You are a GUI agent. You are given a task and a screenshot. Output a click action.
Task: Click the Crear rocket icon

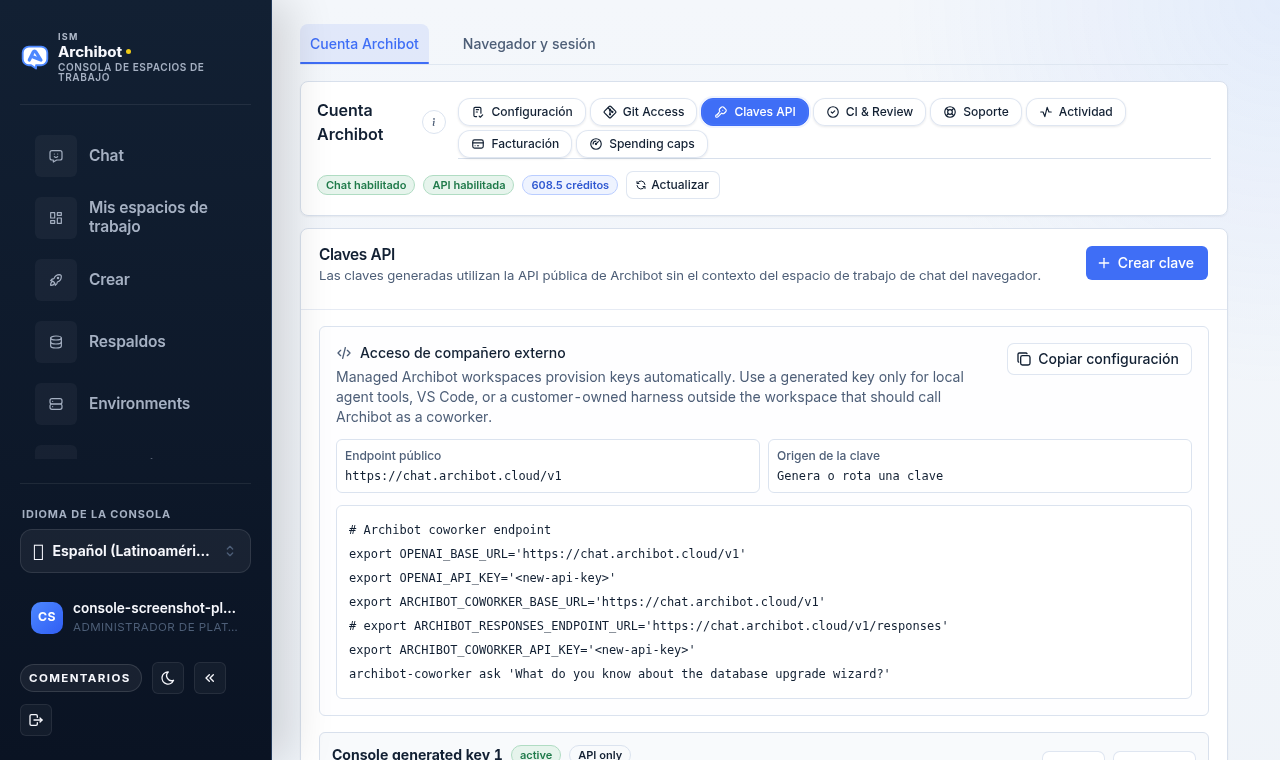[56, 280]
